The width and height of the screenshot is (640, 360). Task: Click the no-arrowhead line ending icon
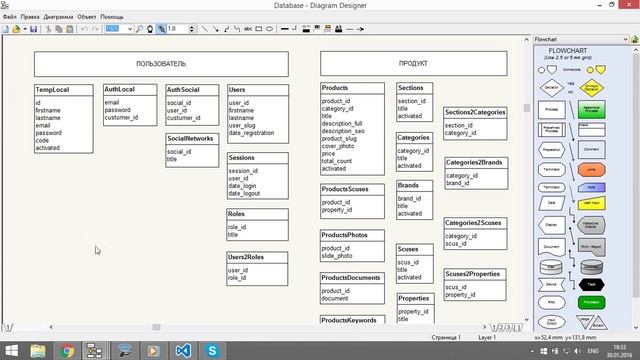[x=350, y=29]
